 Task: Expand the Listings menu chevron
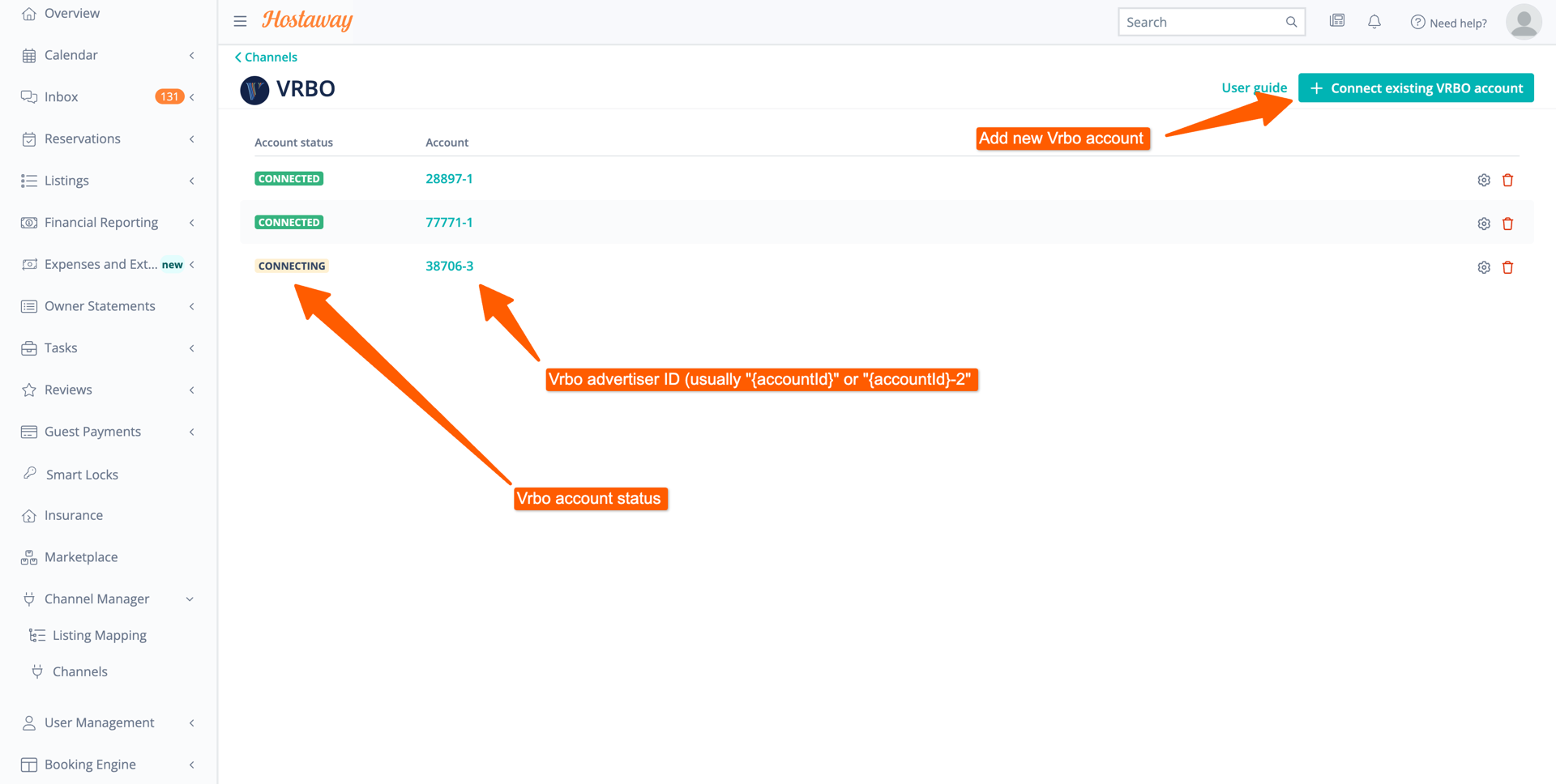[192, 181]
